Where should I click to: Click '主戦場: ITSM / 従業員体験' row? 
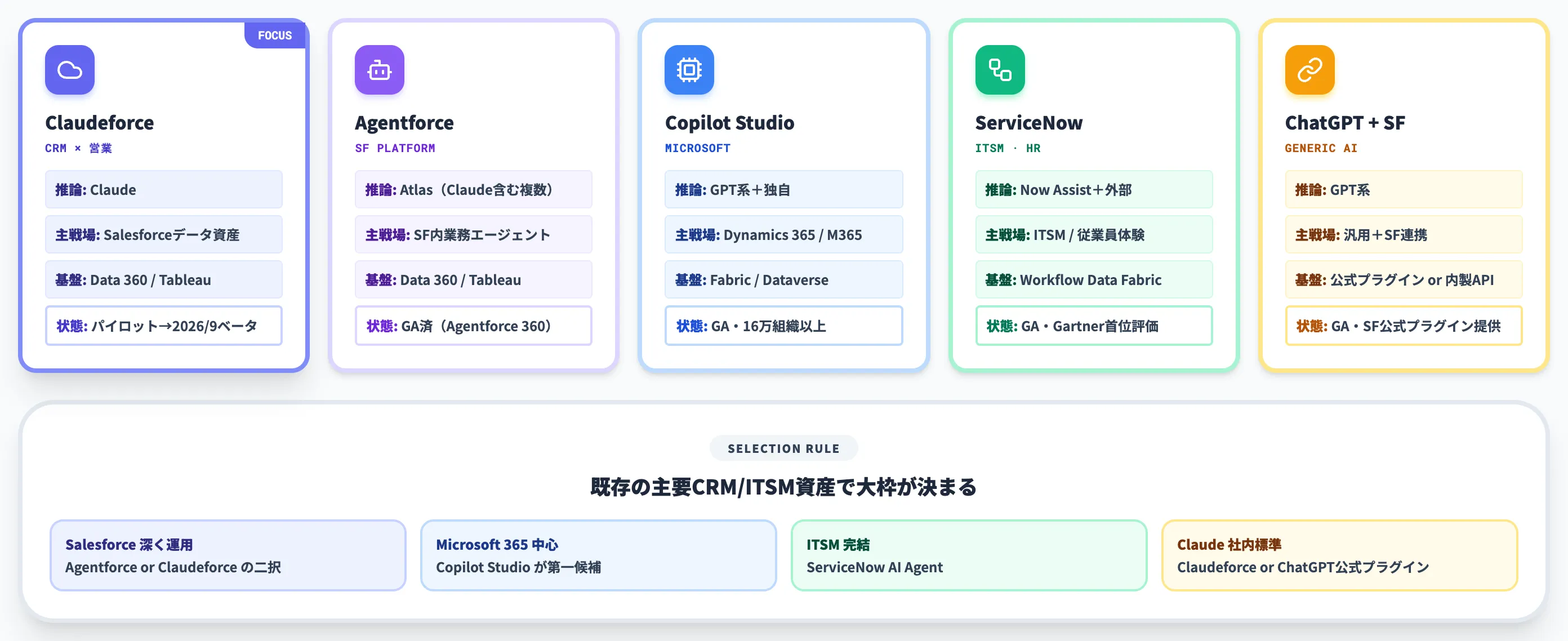pyautogui.click(x=1094, y=234)
